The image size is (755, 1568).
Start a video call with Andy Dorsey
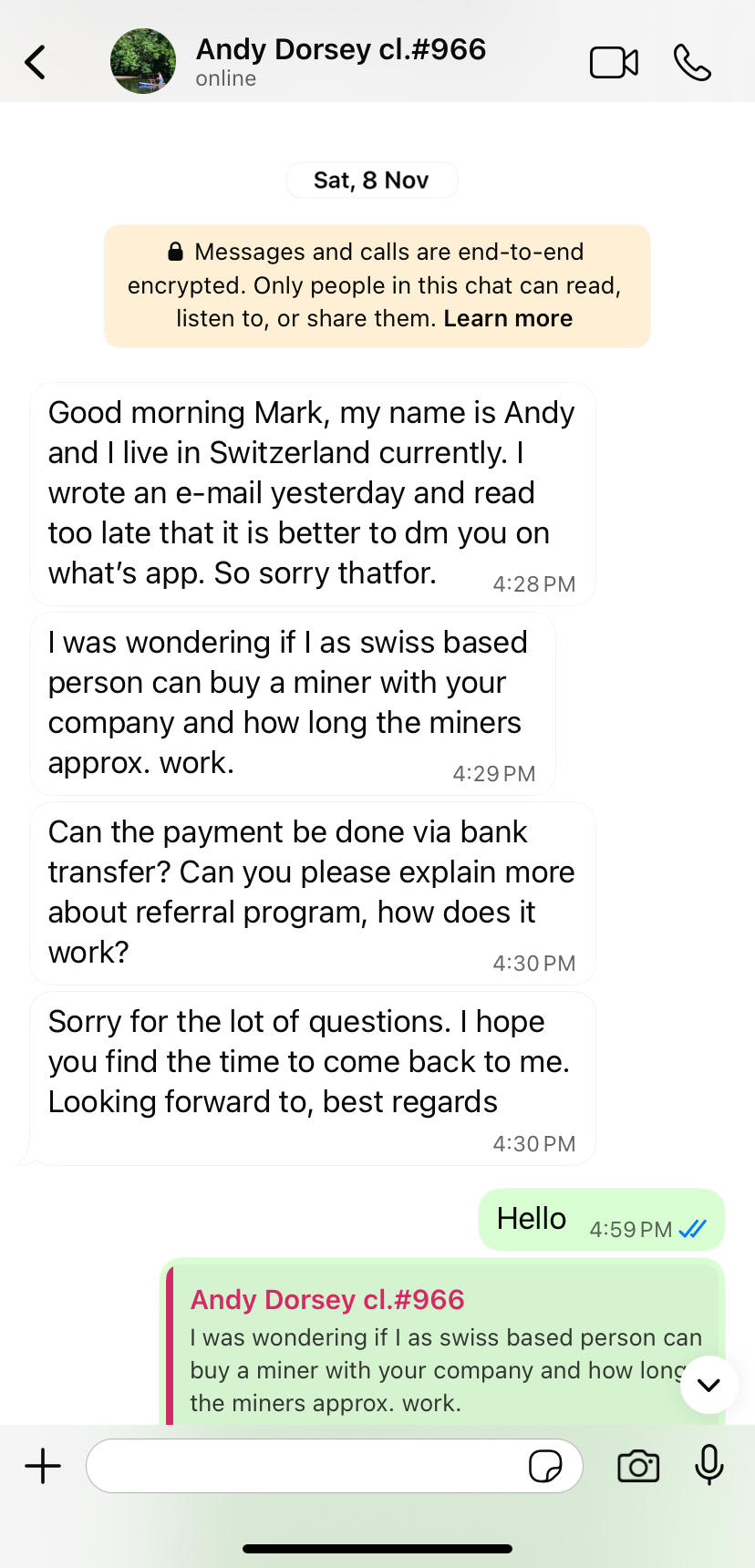pyautogui.click(x=614, y=62)
